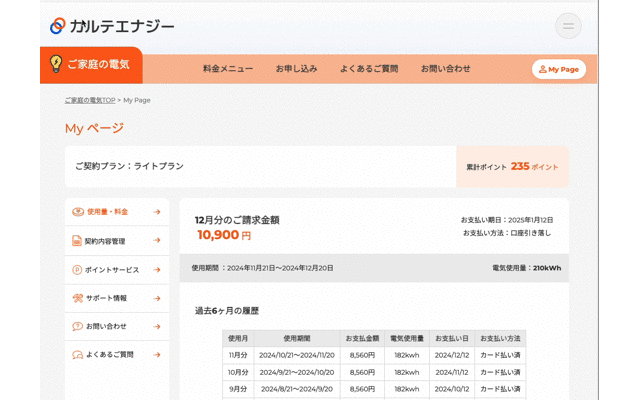Click the サポート情報 tools icon
Viewport: 640px width, 400px height.
[77, 298]
